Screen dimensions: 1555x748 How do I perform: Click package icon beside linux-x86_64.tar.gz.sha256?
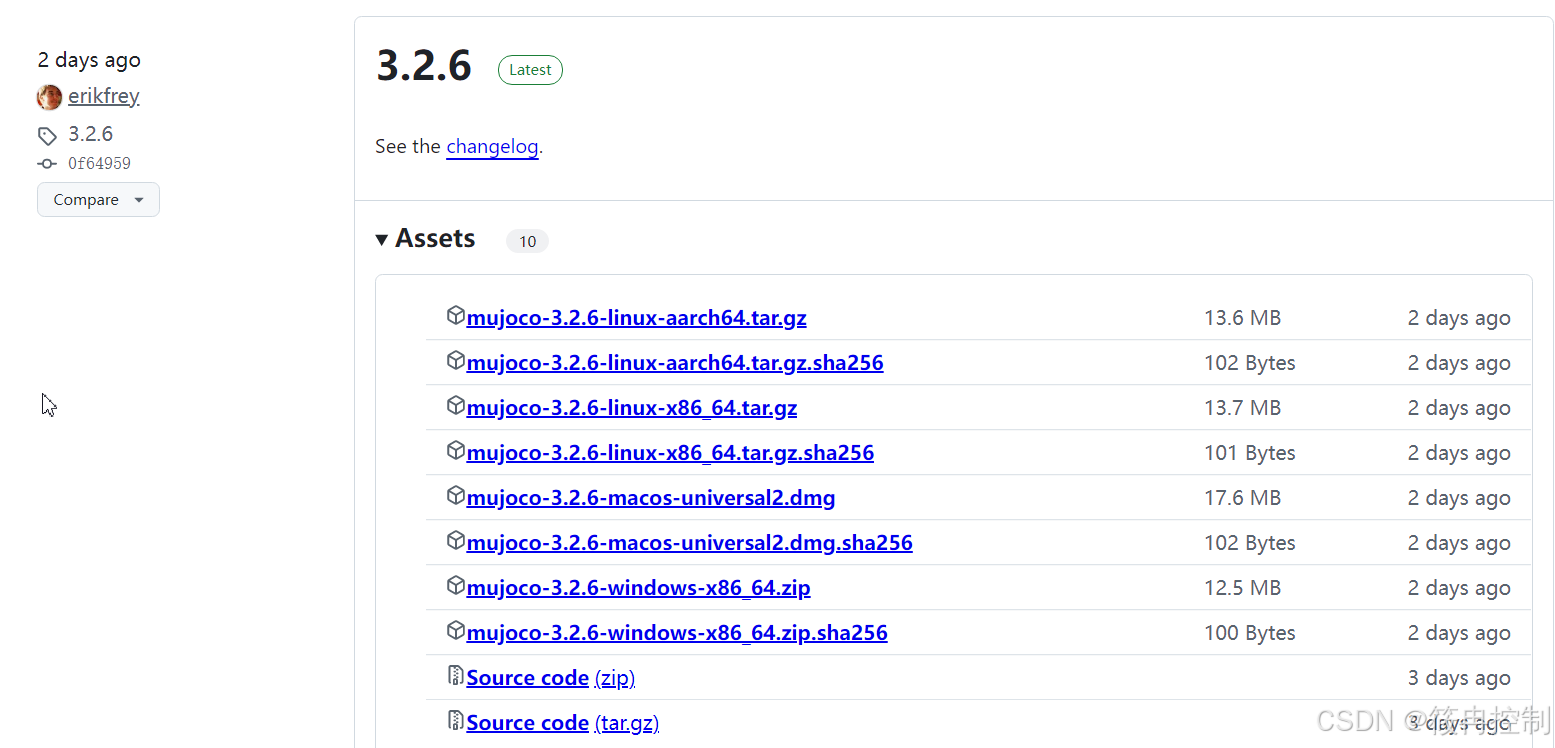455,451
